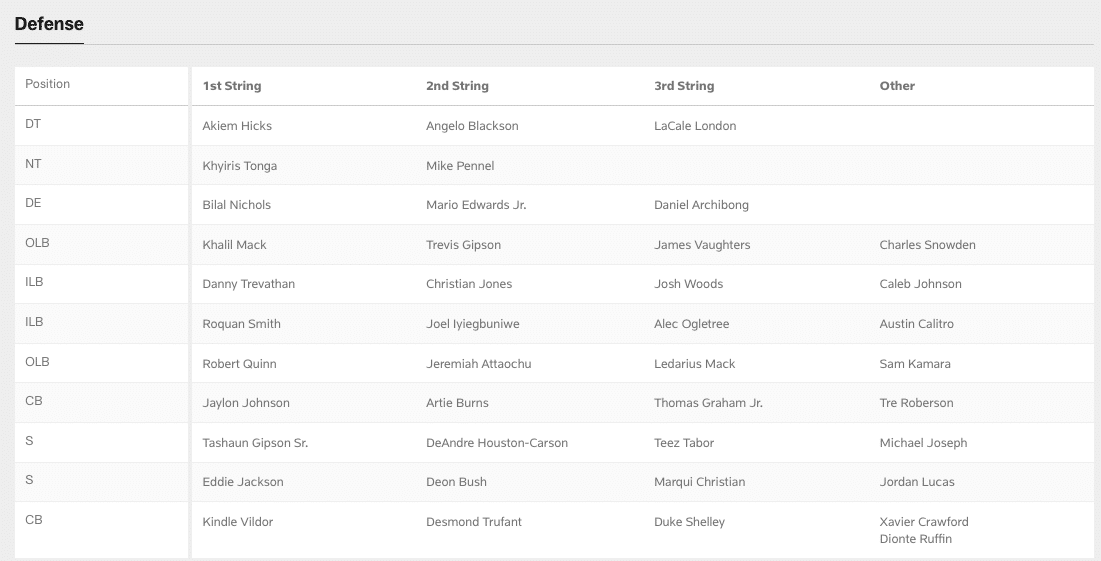Click Mario Edwards Jr. in 2nd String
This screenshot has height=561, width=1101.
coord(476,205)
